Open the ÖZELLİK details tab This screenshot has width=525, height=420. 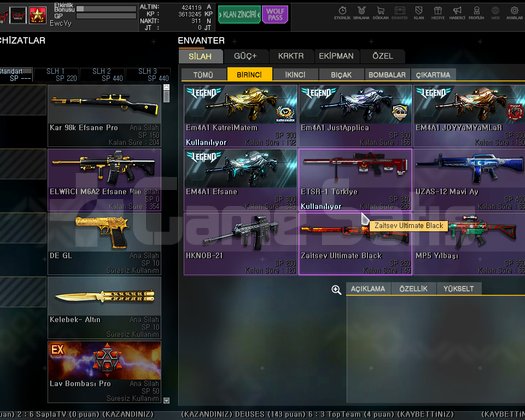click(413, 289)
